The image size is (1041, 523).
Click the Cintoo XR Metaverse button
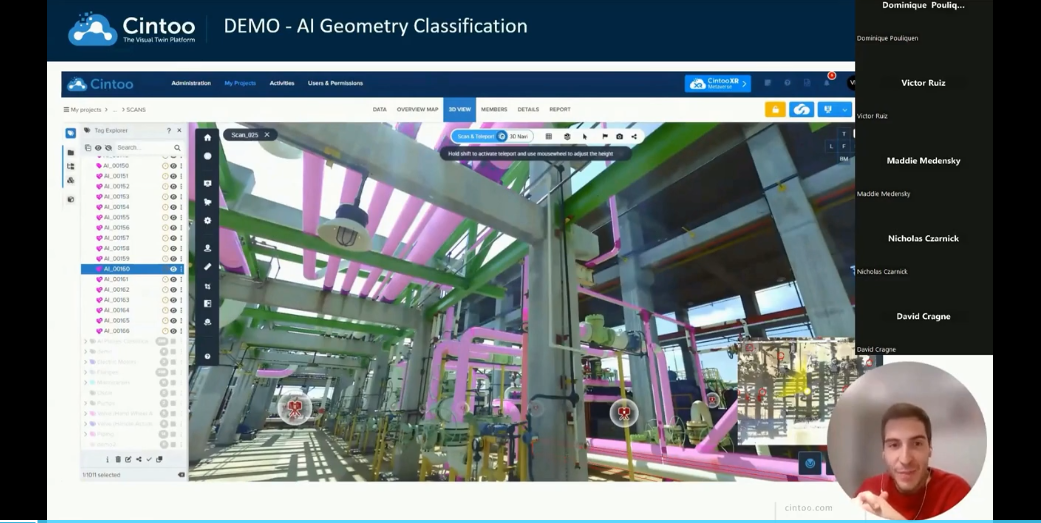click(x=717, y=83)
